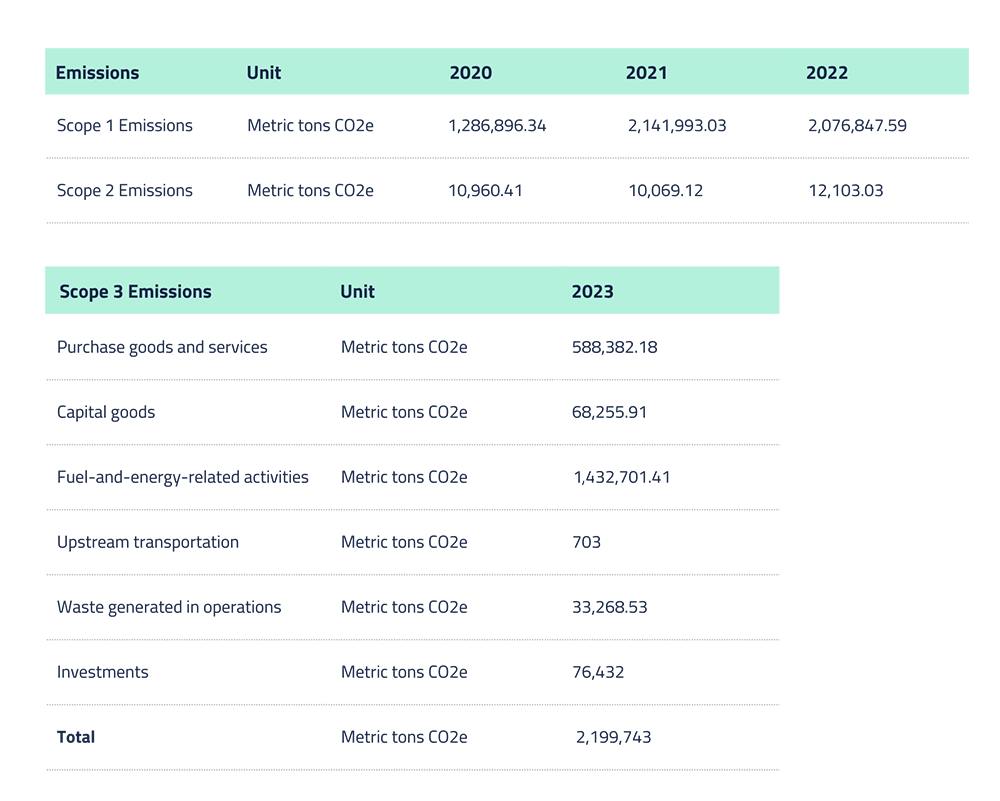Click the 2021 column header
This screenshot has width=1000, height=801.
[x=646, y=73]
